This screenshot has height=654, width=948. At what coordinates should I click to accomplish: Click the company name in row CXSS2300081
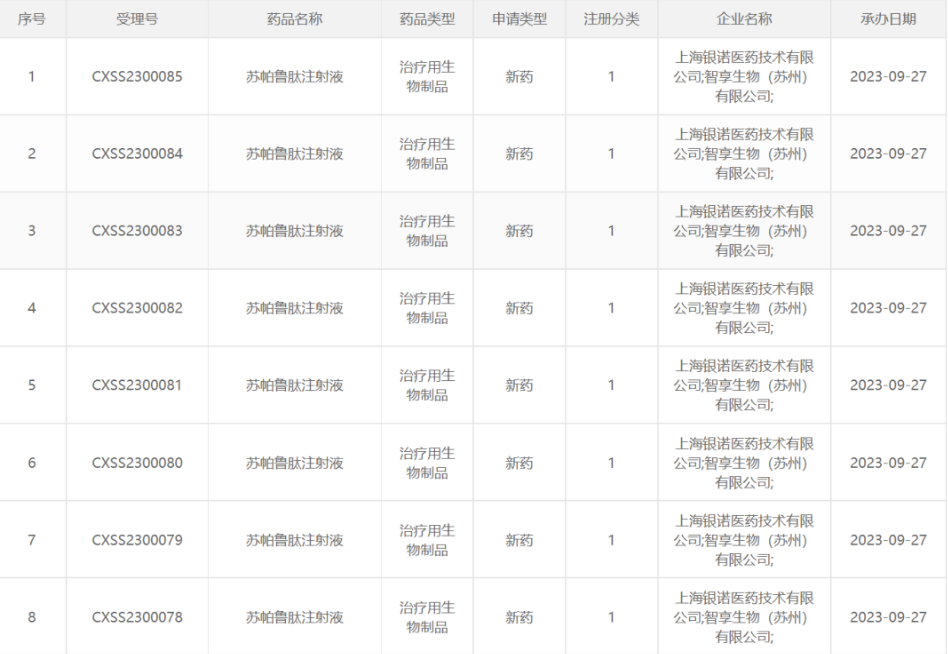pos(744,386)
